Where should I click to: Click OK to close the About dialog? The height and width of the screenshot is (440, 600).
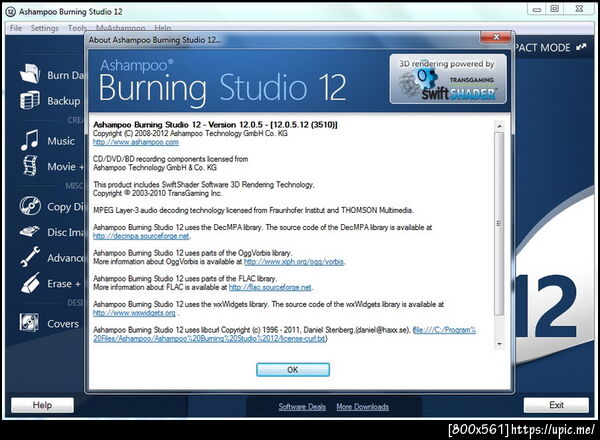point(293,370)
